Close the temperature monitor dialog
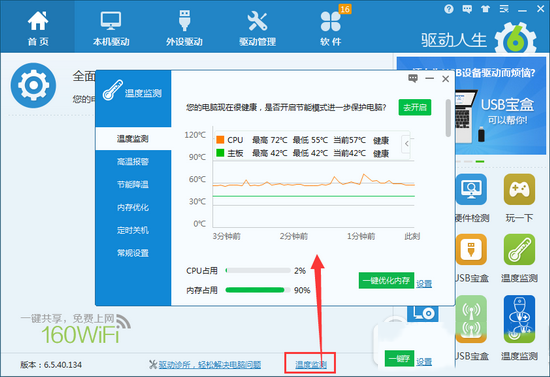 click(x=445, y=79)
